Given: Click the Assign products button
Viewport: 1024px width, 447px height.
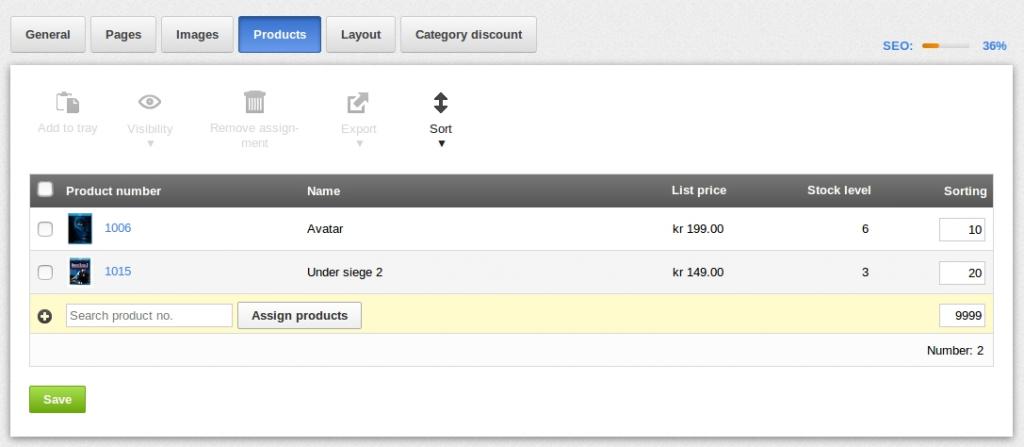Looking at the screenshot, I should [299, 316].
